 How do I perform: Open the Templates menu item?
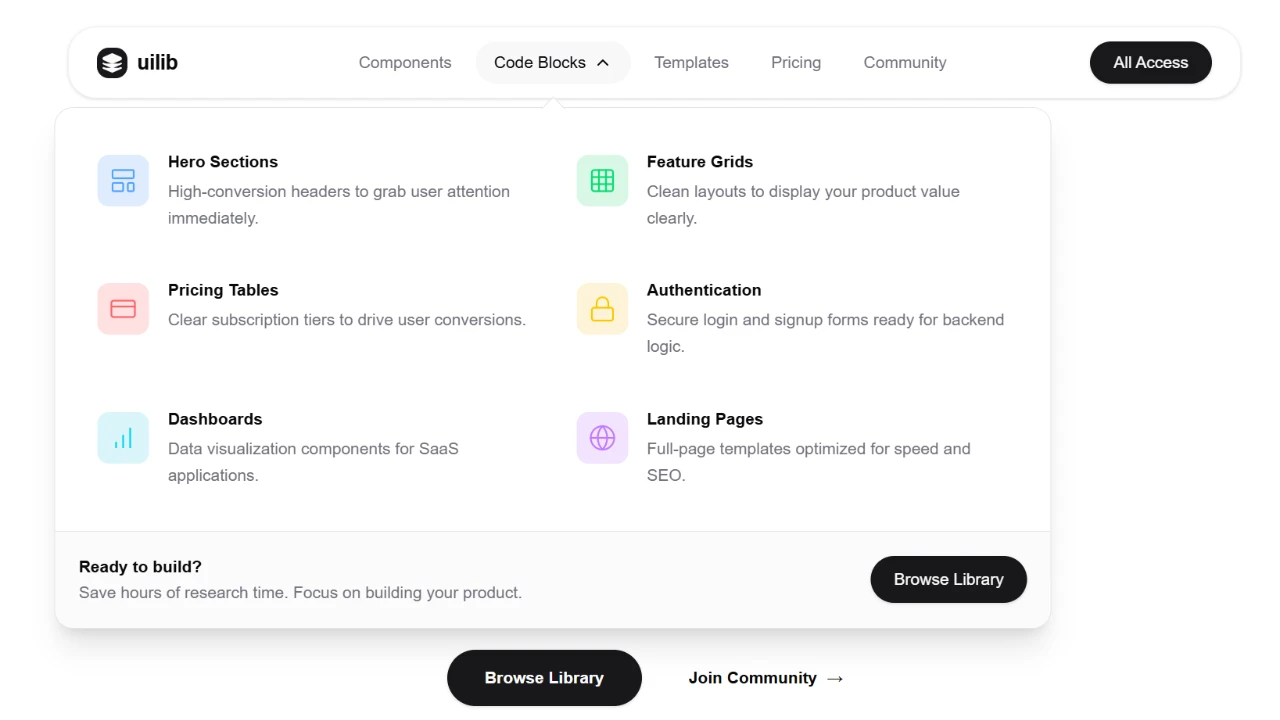point(691,62)
